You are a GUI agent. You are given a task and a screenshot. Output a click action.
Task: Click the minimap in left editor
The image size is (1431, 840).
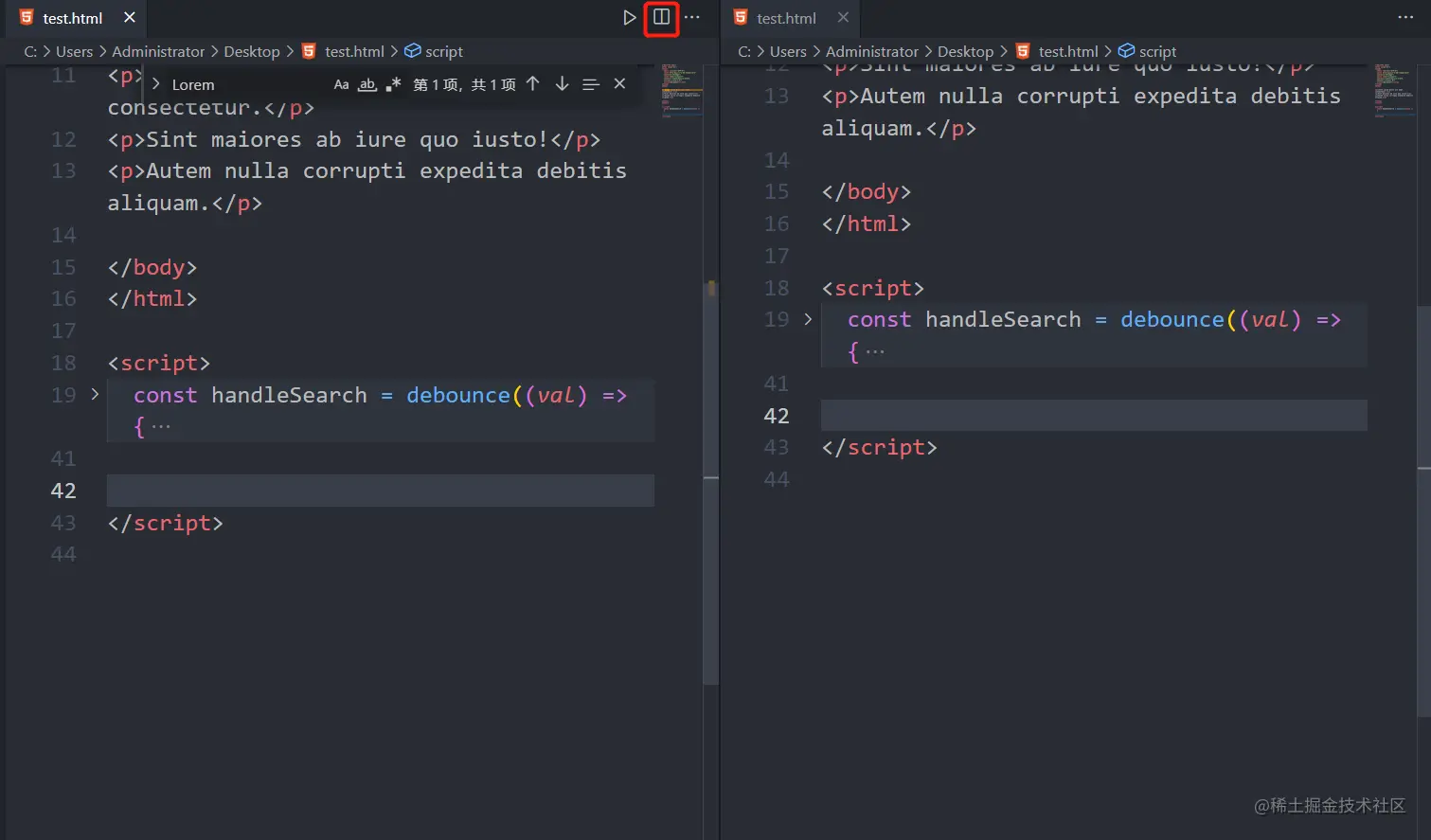tap(682, 89)
